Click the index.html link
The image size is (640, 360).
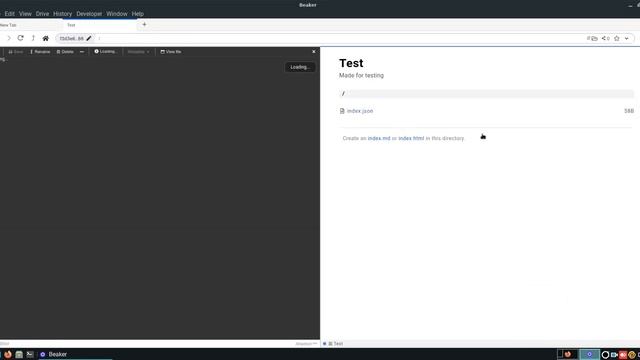pyautogui.click(x=411, y=138)
